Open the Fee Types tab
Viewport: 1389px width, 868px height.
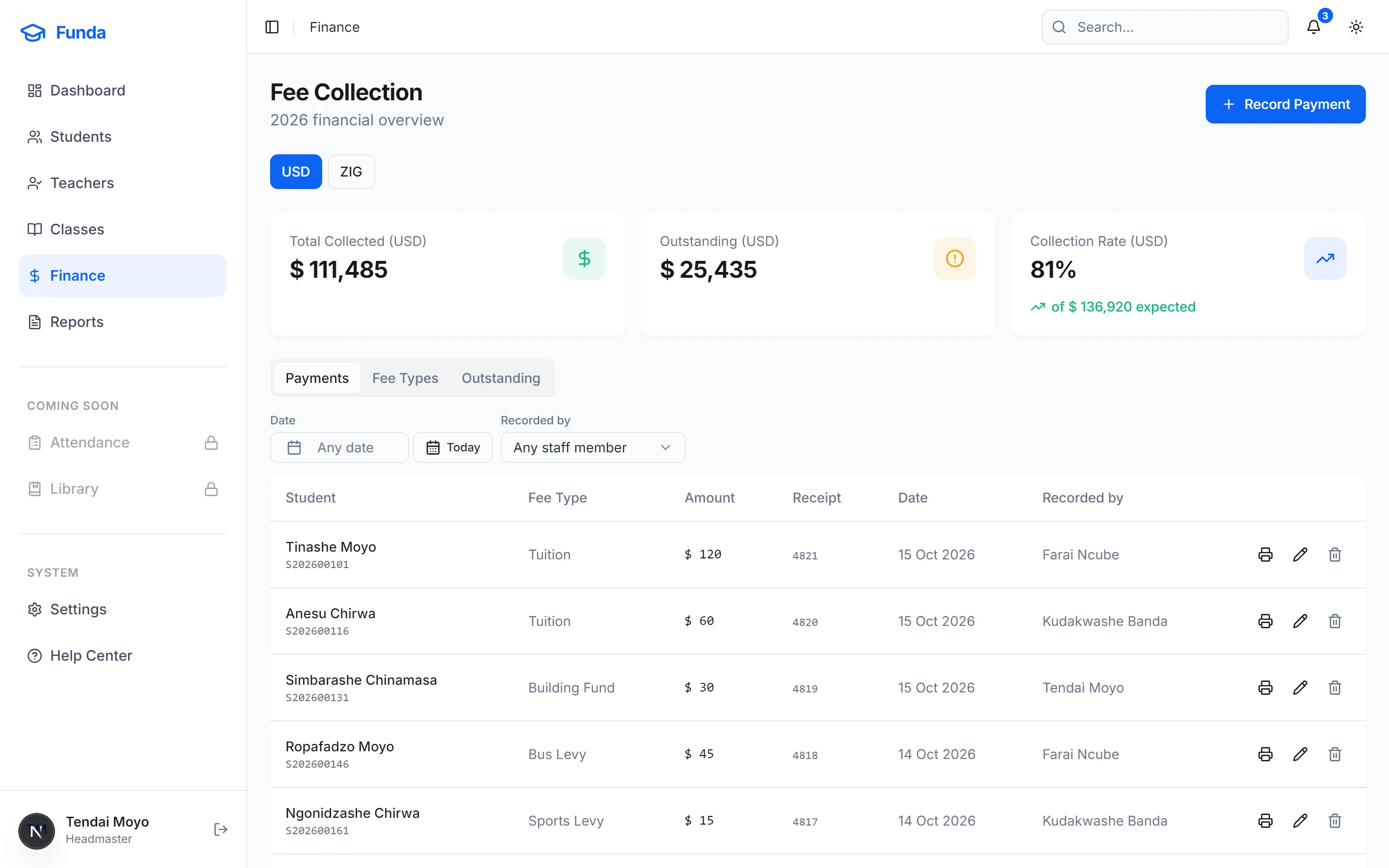(x=405, y=378)
